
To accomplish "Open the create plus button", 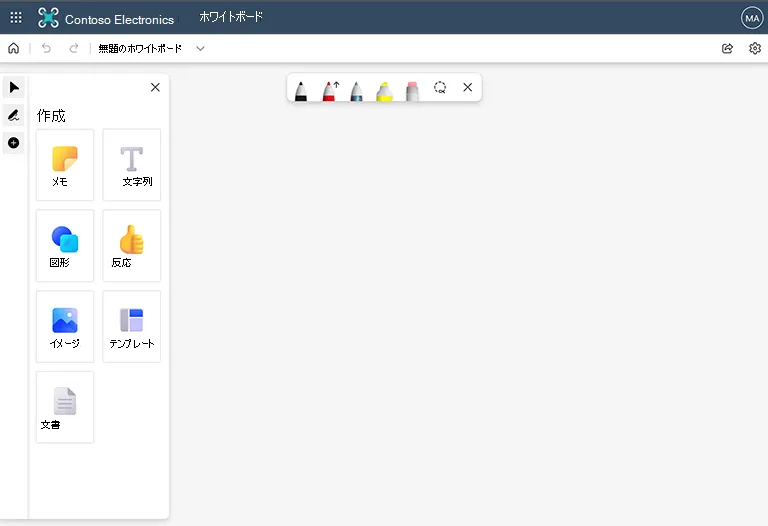I will tap(14, 143).
